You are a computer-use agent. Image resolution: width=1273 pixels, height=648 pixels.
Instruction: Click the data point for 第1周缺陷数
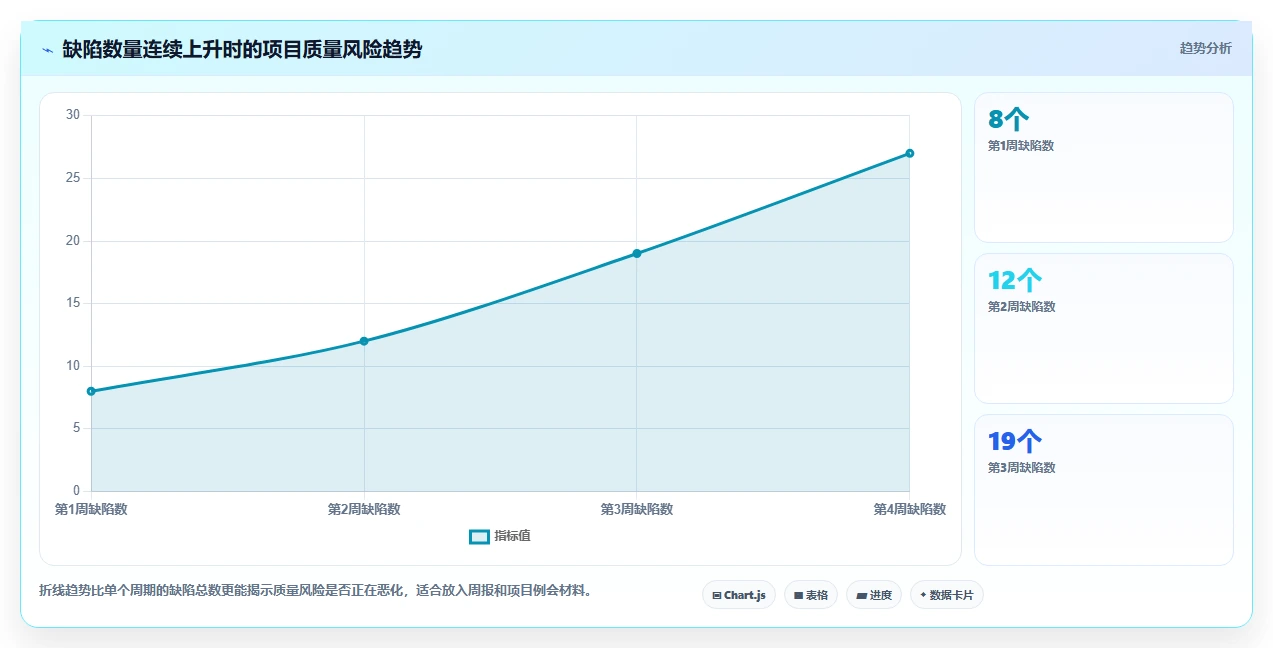point(91,391)
